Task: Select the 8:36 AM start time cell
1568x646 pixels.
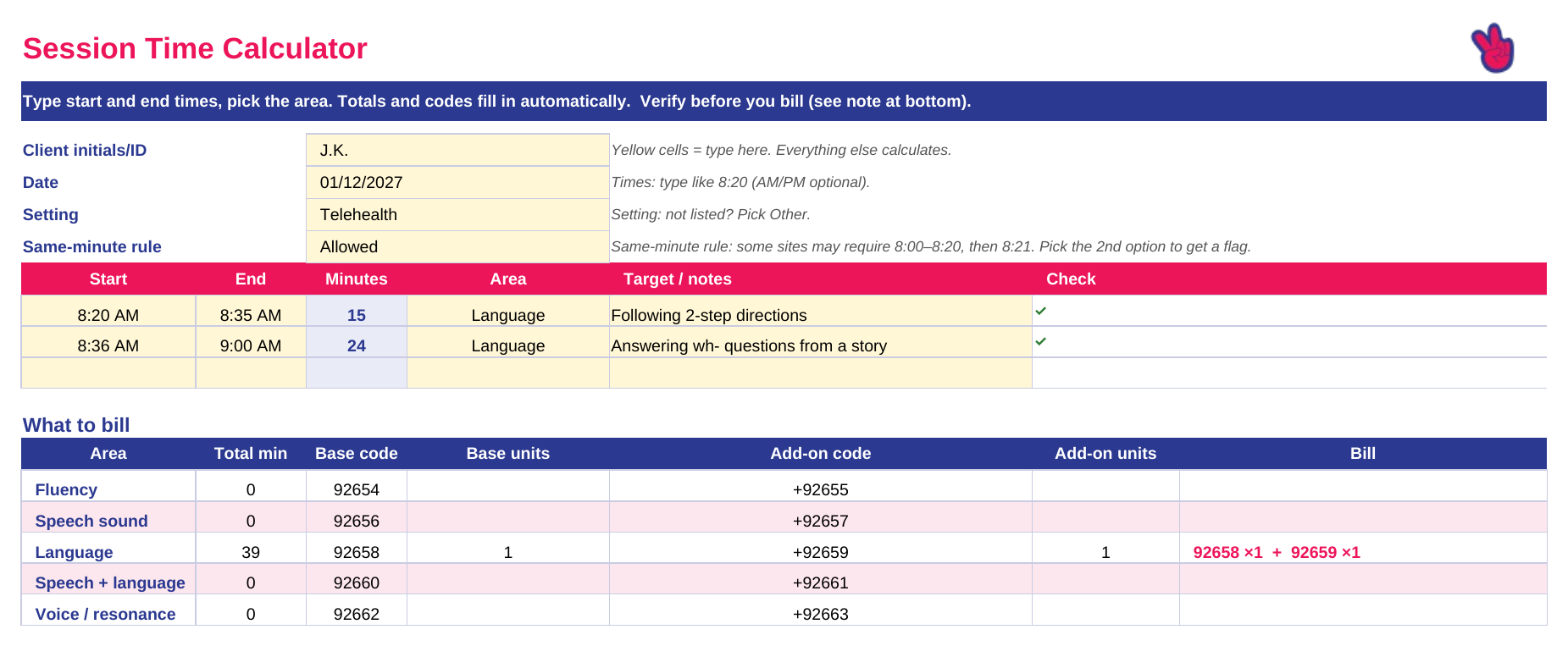Action: click(x=108, y=342)
